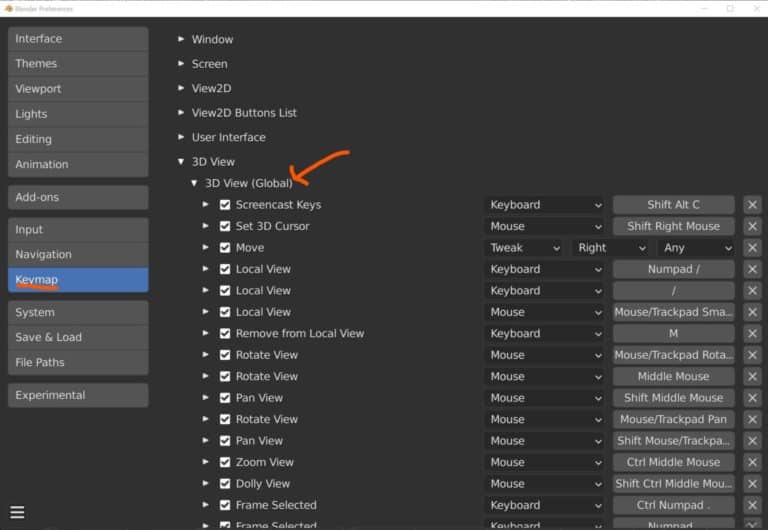
Task: Change the Shift Right Mouse shortcut
Action: pos(673,226)
